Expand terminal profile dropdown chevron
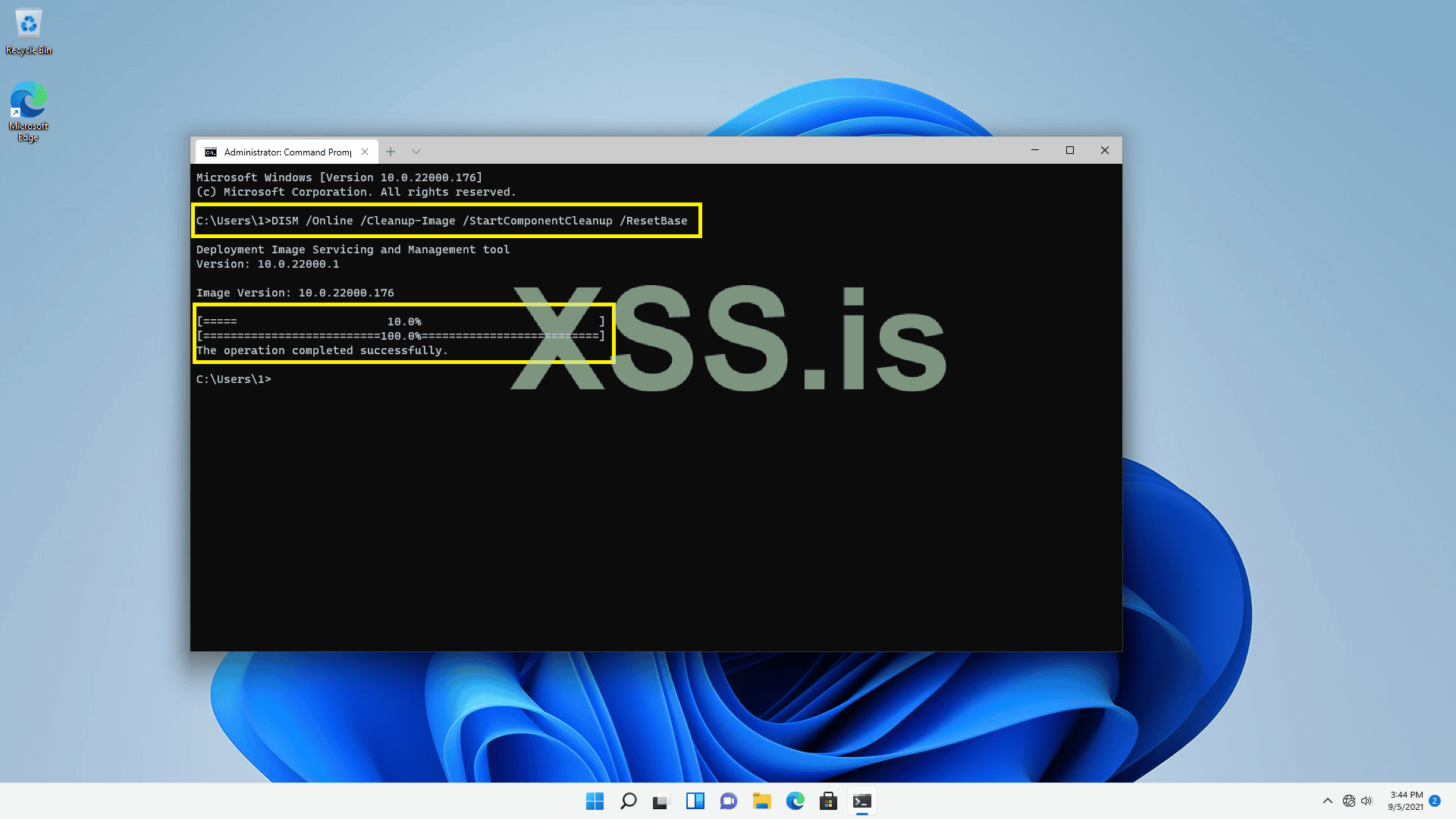The height and width of the screenshot is (819, 1456). (416, 152)
